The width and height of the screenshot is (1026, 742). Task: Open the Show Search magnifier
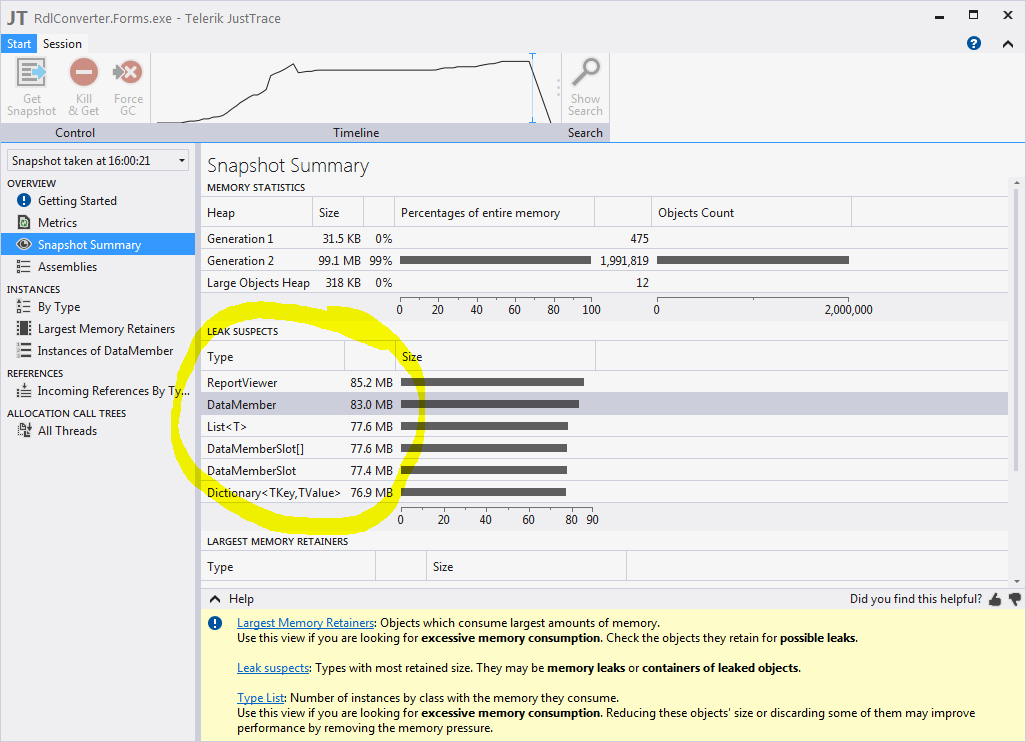(586, 72)
